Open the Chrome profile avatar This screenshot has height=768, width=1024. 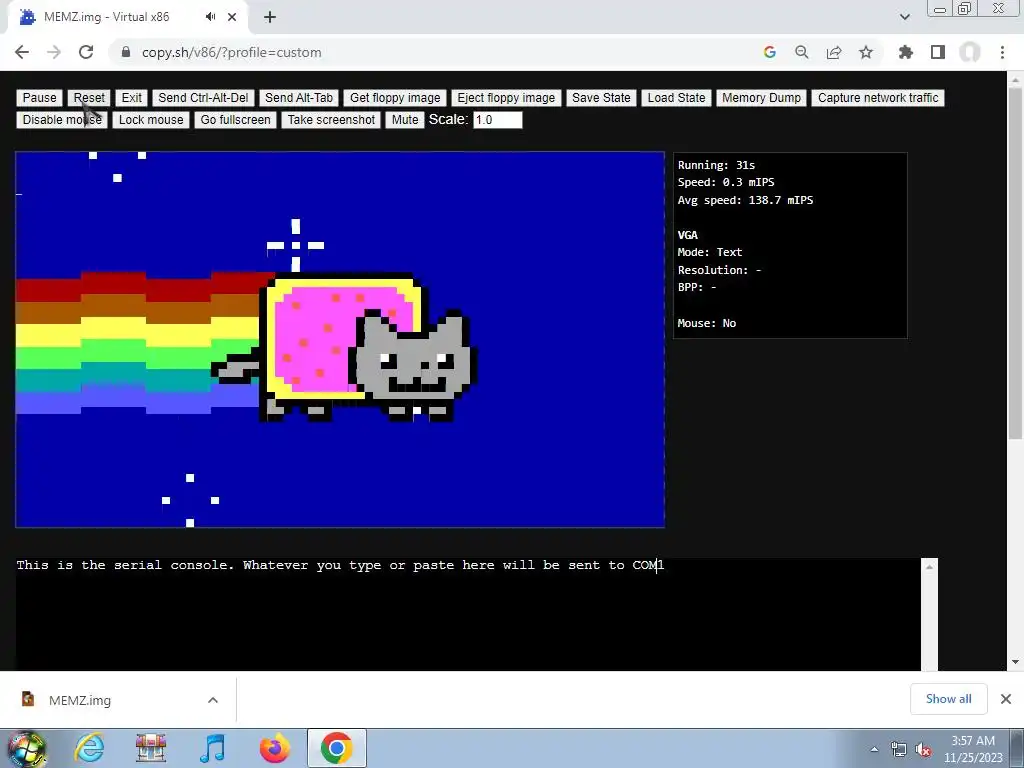[970, 52]
